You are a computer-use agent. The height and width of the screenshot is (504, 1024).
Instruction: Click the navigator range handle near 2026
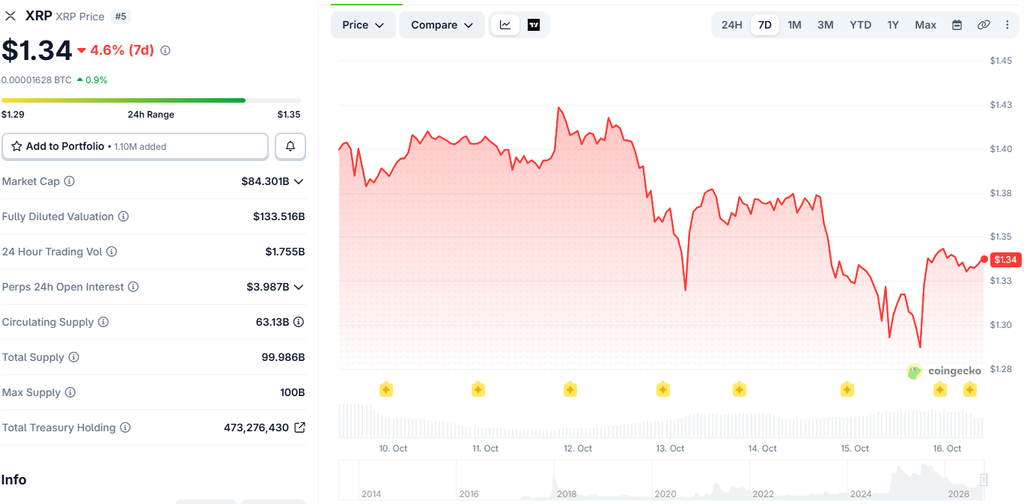point(984,480)
